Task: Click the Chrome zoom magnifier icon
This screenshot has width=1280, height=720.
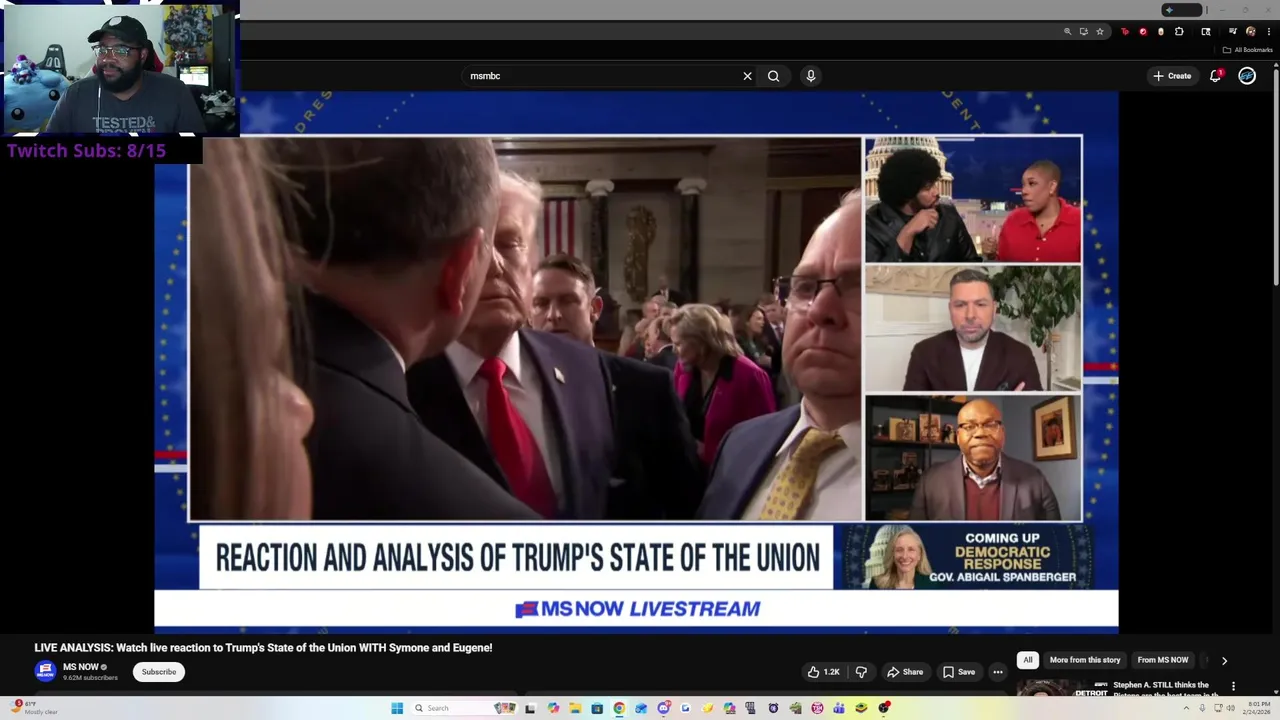Action: [x=1068, y=32]
